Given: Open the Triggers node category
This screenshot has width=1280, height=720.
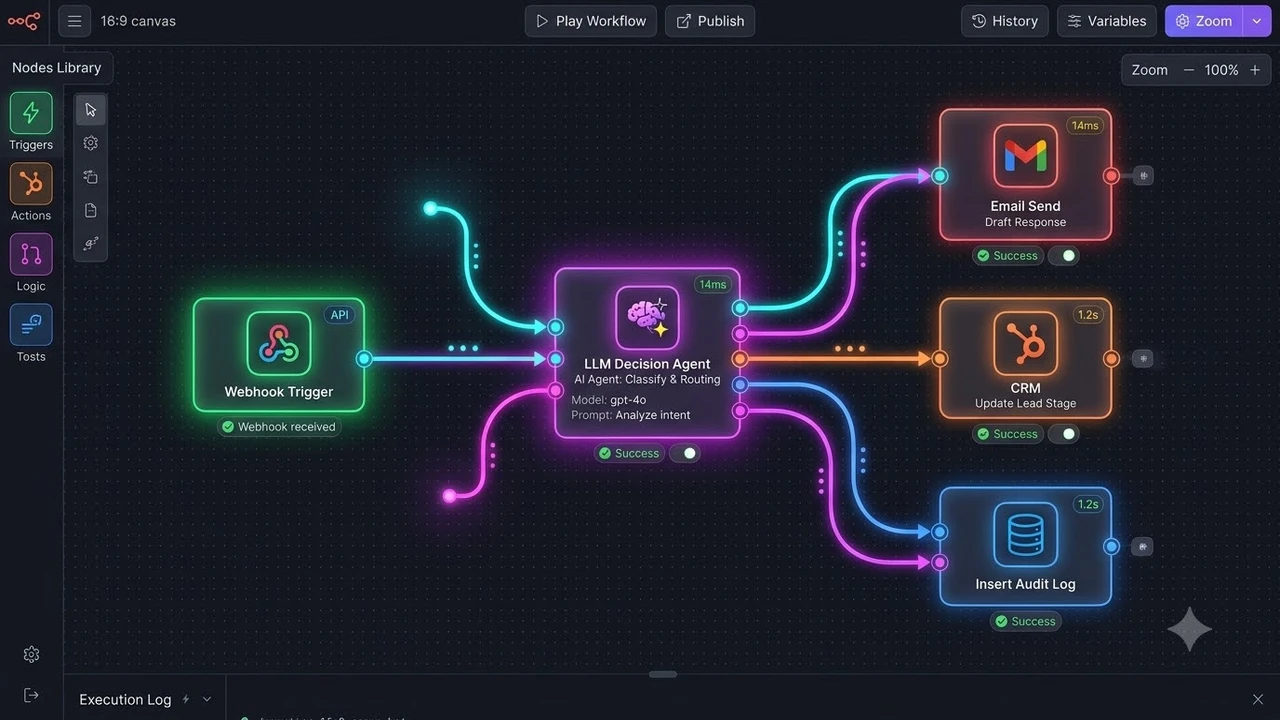Looking at the screenshot, I should [x=31, y=113].
